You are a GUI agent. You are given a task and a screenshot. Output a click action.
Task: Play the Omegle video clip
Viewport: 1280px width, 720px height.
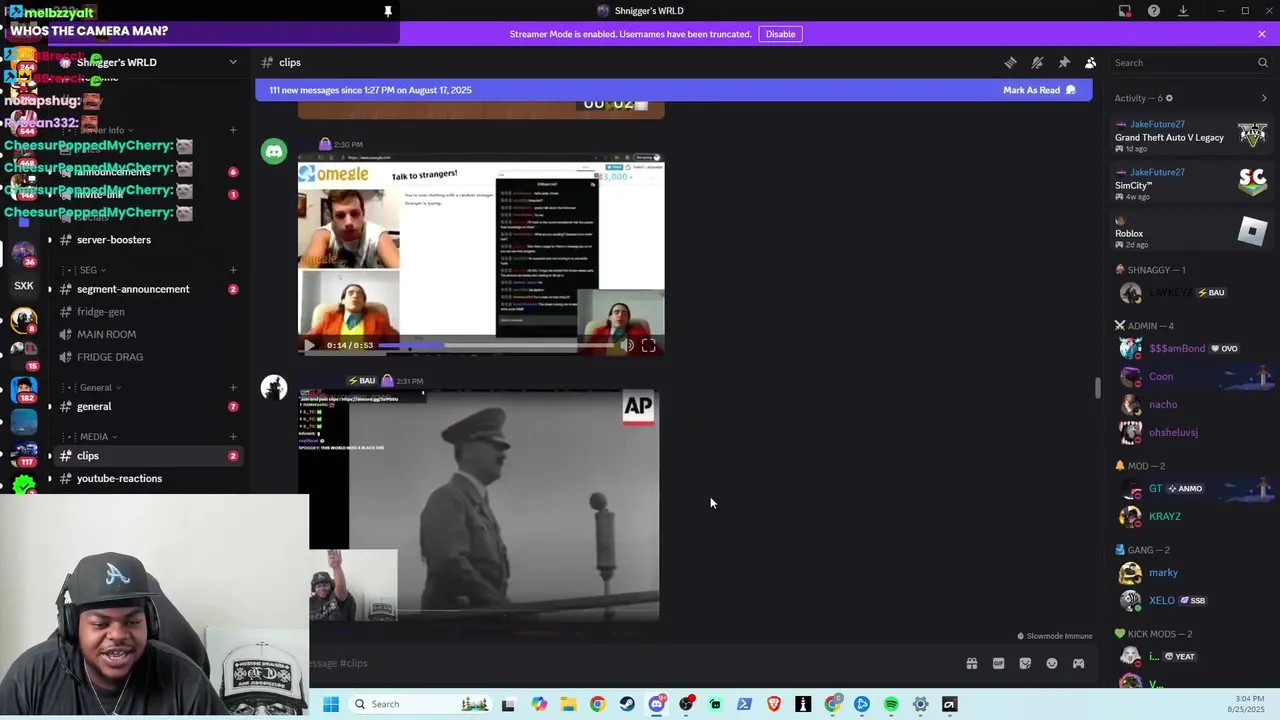[309, 346]
